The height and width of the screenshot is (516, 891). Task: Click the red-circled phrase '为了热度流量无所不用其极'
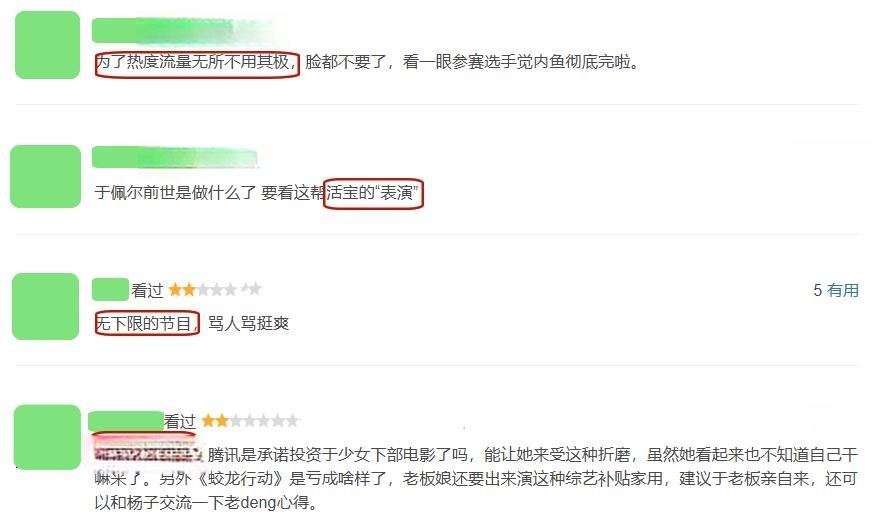197,61
